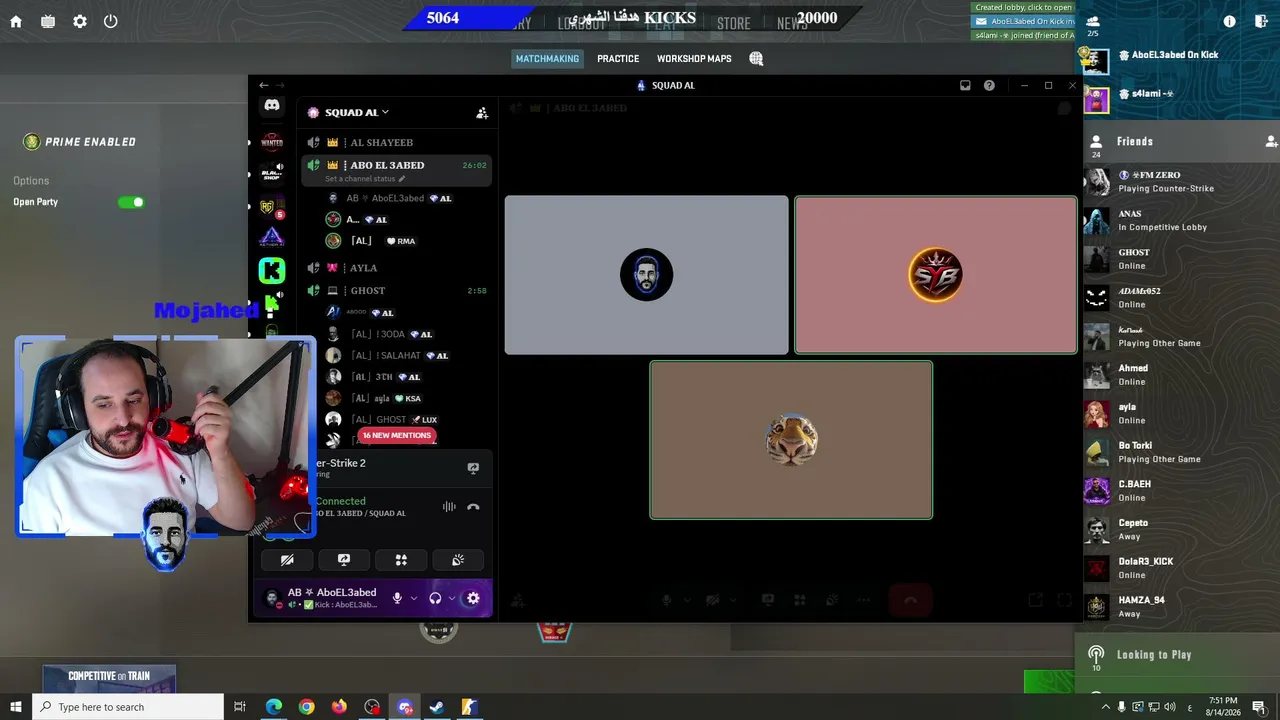Select the tiger avatar video tile
Viewport: 1280px width, 720px height.
pos(791,440)
